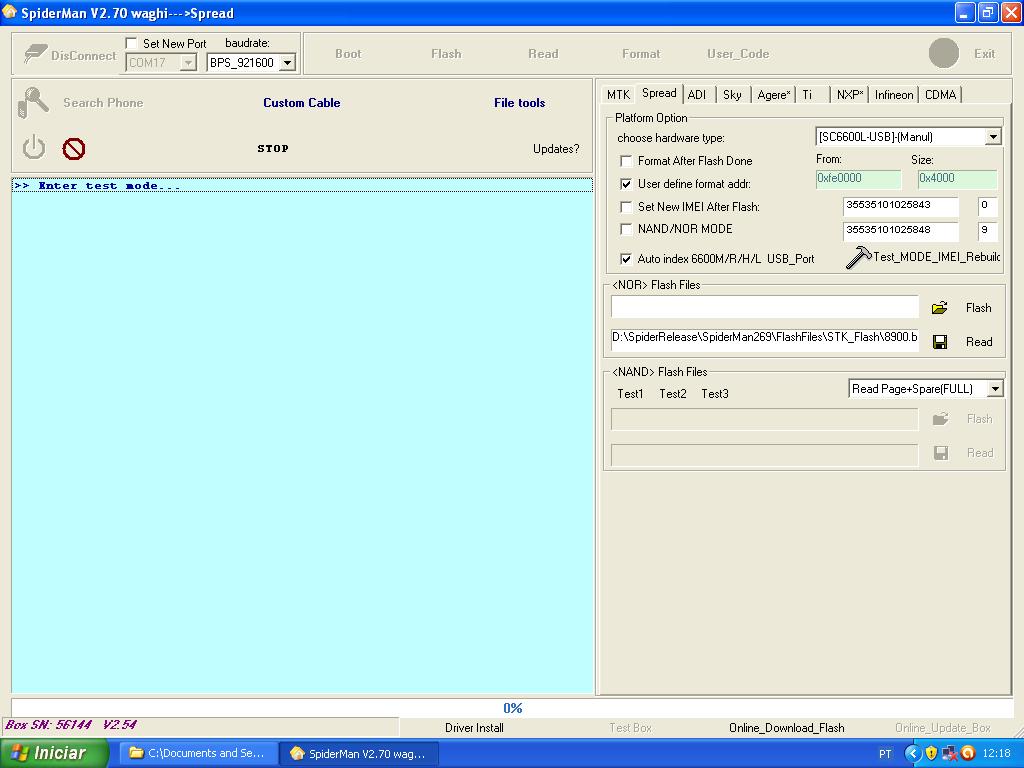
Task: Click the antivirus shield tray icon
Action: (x=931, y=753)
